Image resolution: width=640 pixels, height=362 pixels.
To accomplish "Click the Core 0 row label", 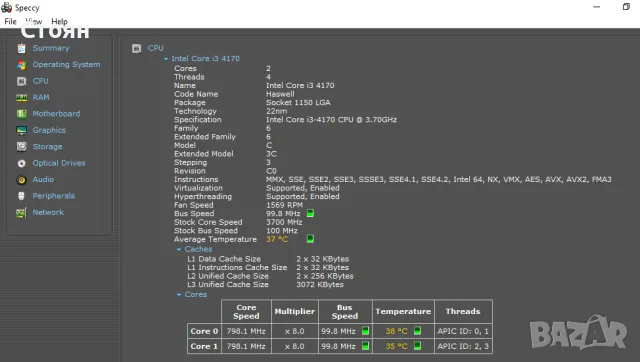I will [204, 331].
